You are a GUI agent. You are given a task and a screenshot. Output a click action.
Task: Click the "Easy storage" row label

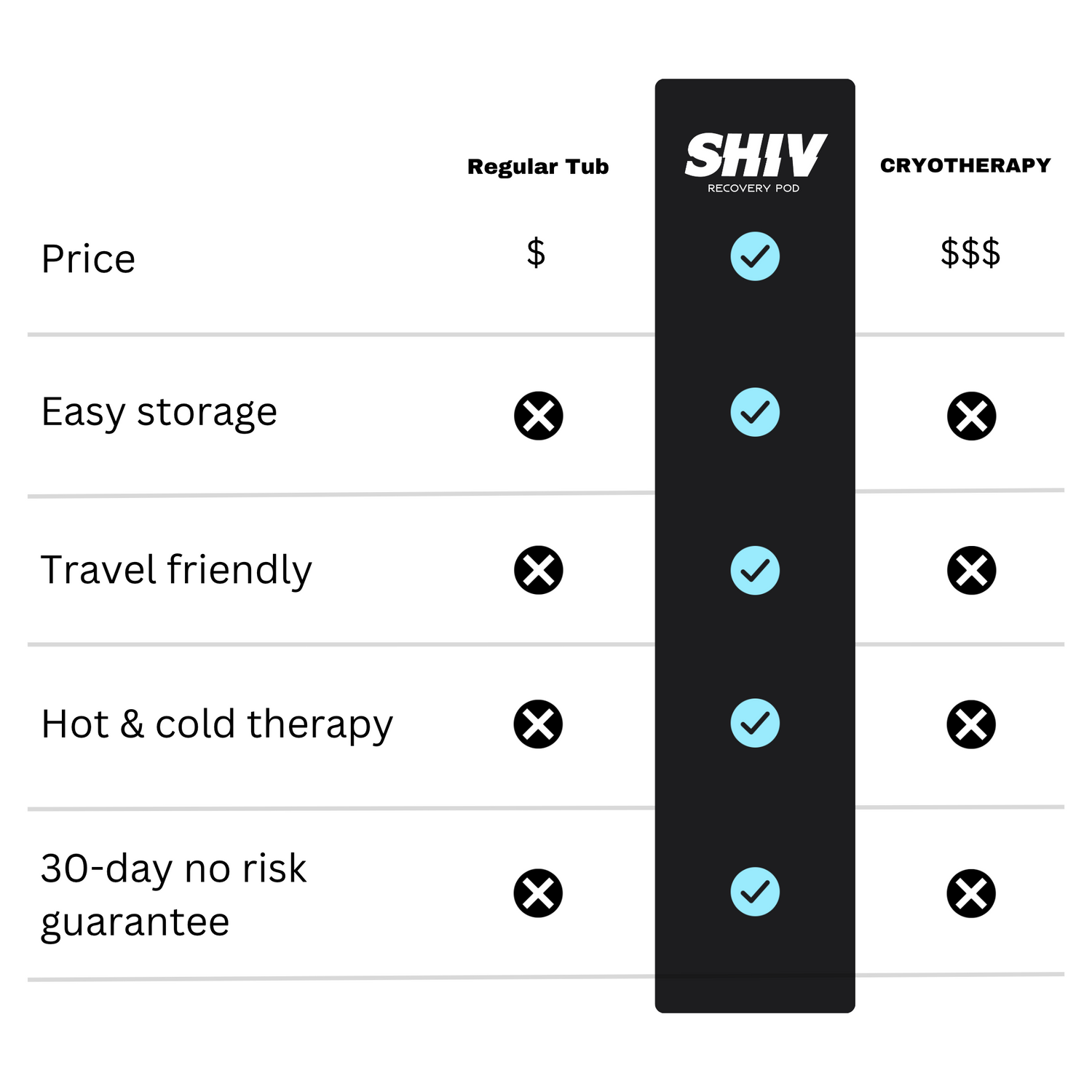[x=159, y=412]
